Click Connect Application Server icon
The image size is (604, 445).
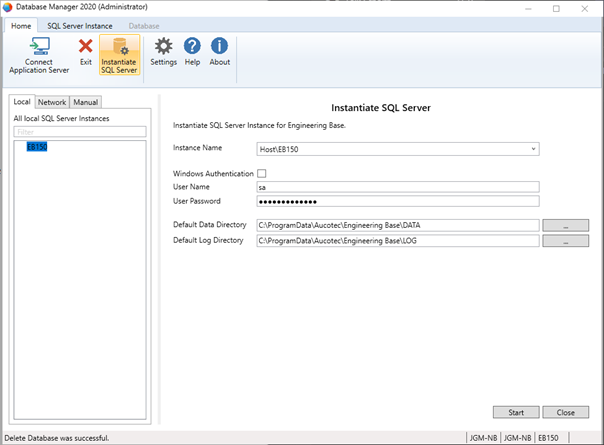pos(39,47)
